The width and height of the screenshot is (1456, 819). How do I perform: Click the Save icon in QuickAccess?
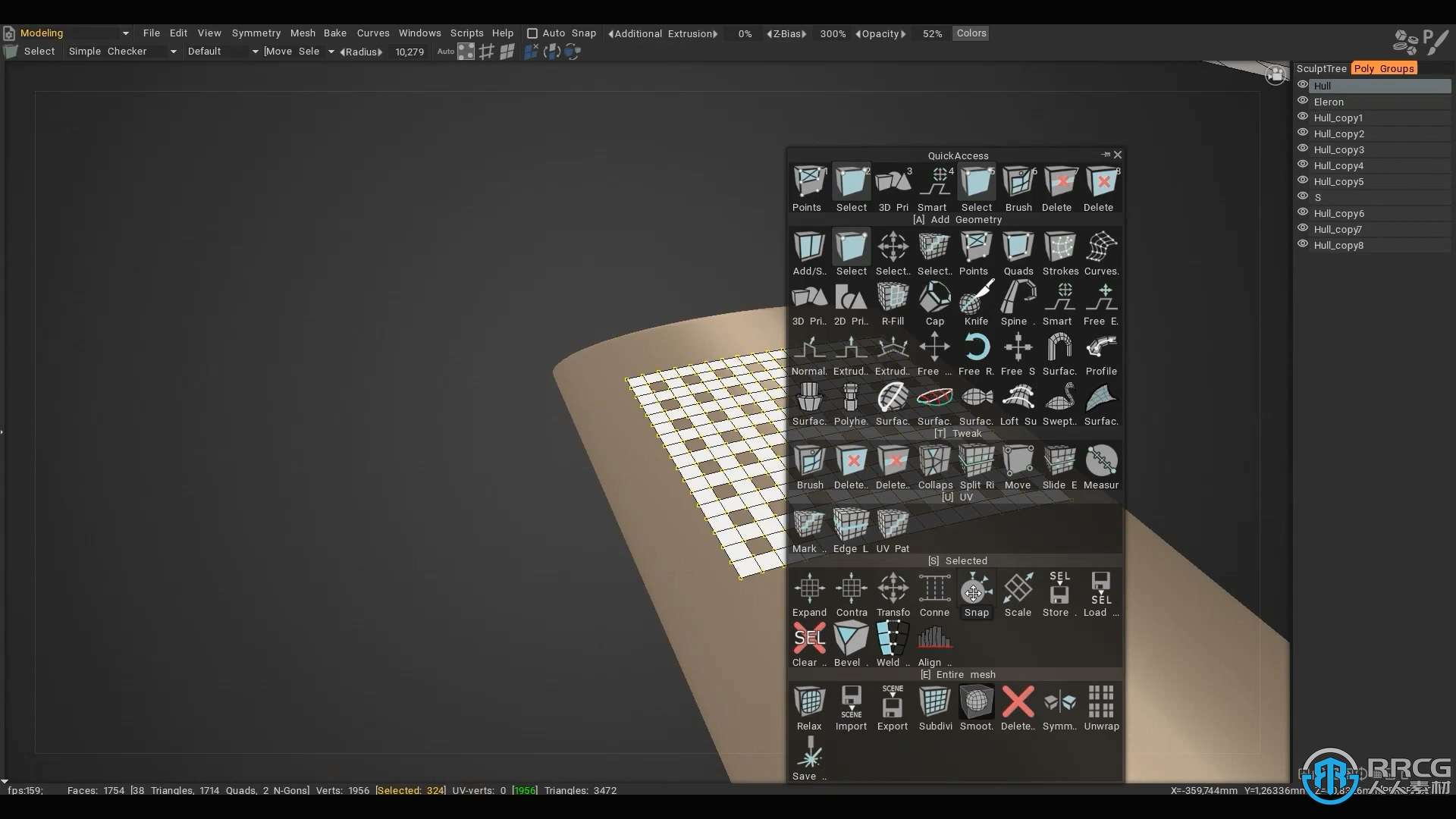pos(809,759)
